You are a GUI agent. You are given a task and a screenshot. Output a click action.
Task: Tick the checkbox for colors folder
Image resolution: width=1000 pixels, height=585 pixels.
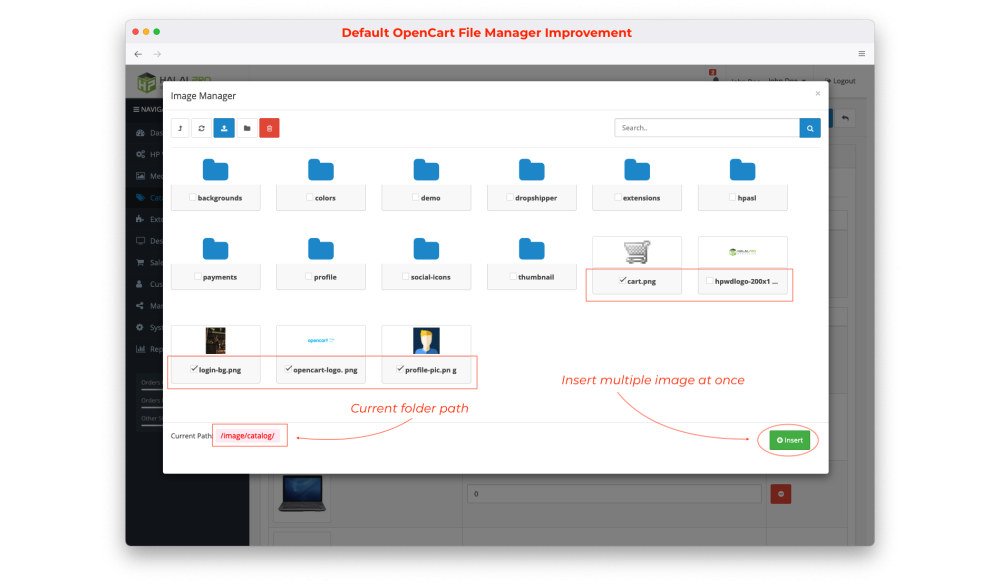(x=310, y=198)
